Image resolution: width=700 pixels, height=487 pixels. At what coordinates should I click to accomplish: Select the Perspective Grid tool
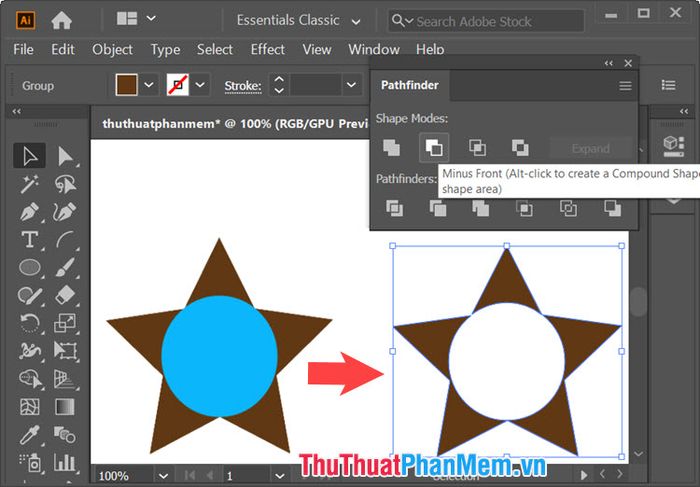pos(65,379)
